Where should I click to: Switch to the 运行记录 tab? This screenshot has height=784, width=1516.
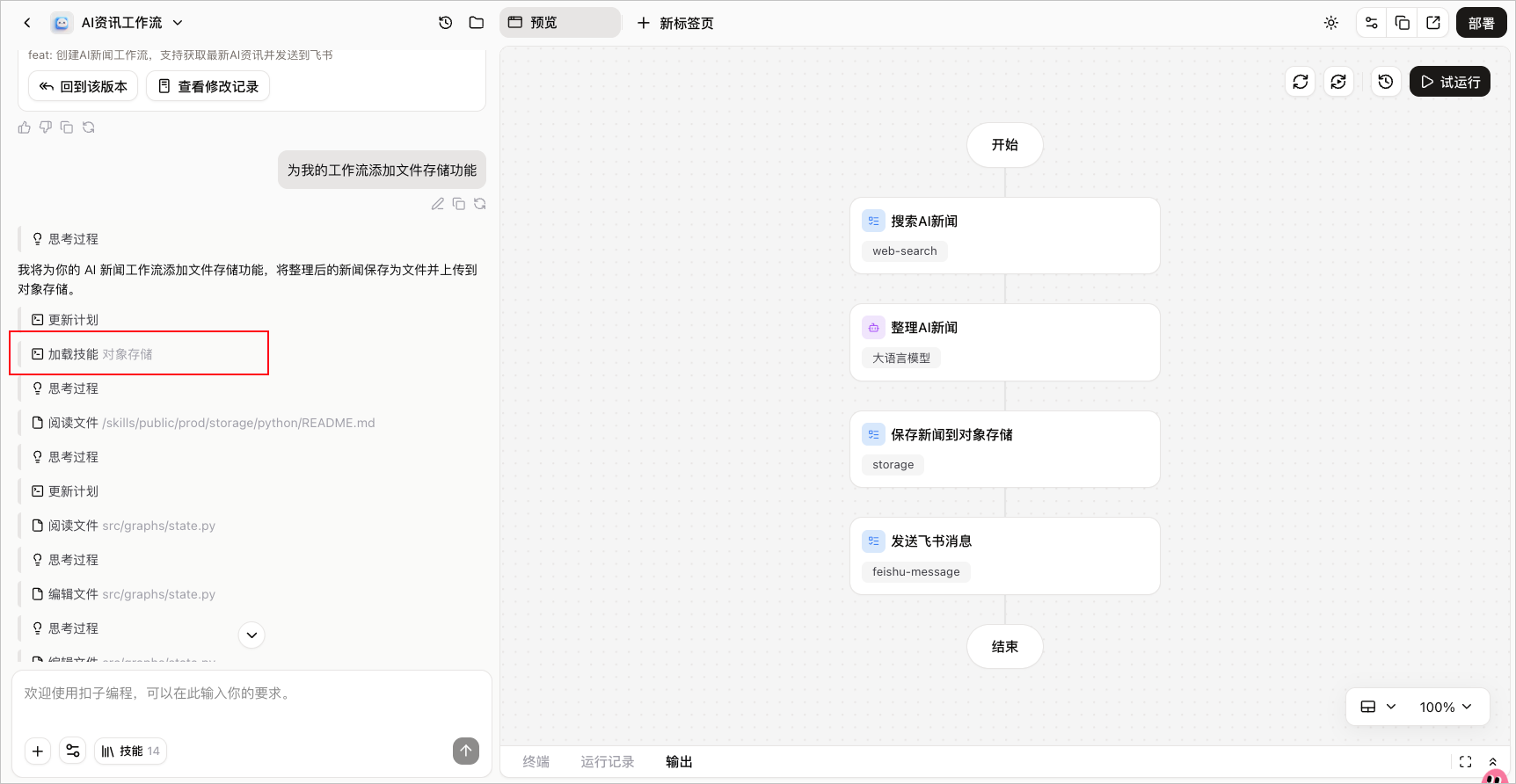[x=608, y=762]
